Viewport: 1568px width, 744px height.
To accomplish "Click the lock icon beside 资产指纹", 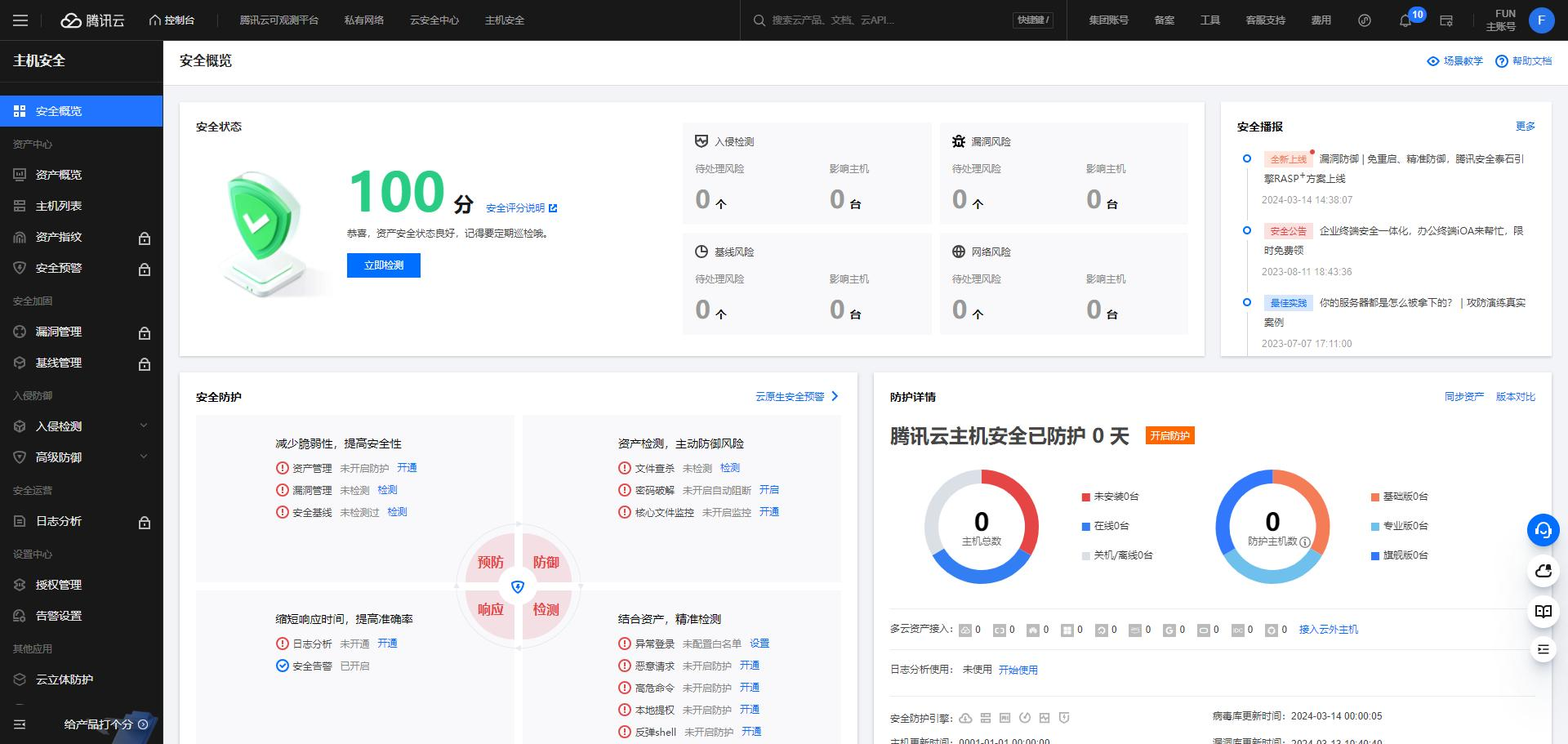I will tap(145, 238).
